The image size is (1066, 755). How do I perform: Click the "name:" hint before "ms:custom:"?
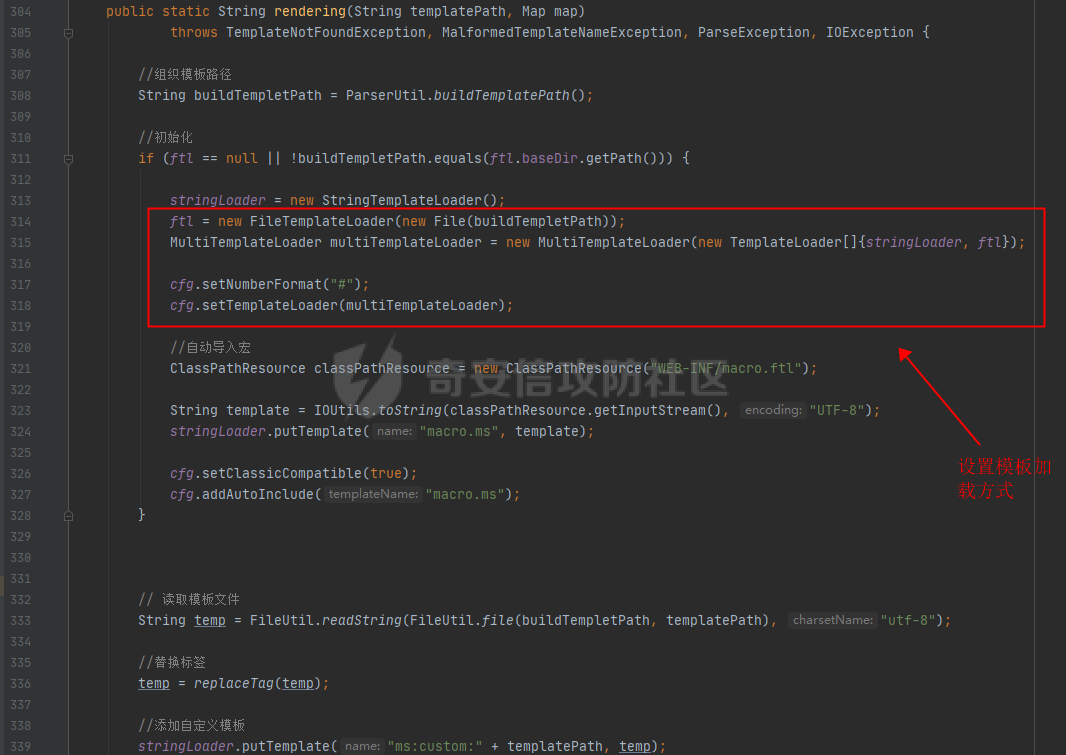363,747
